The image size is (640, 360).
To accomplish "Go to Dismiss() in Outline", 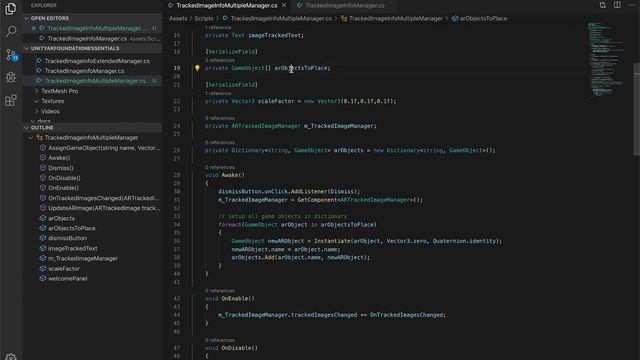I will [61, 168].
